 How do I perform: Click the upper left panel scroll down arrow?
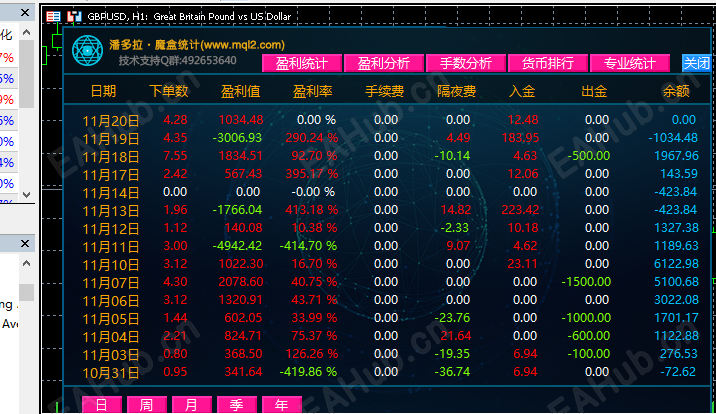point(26,194)
